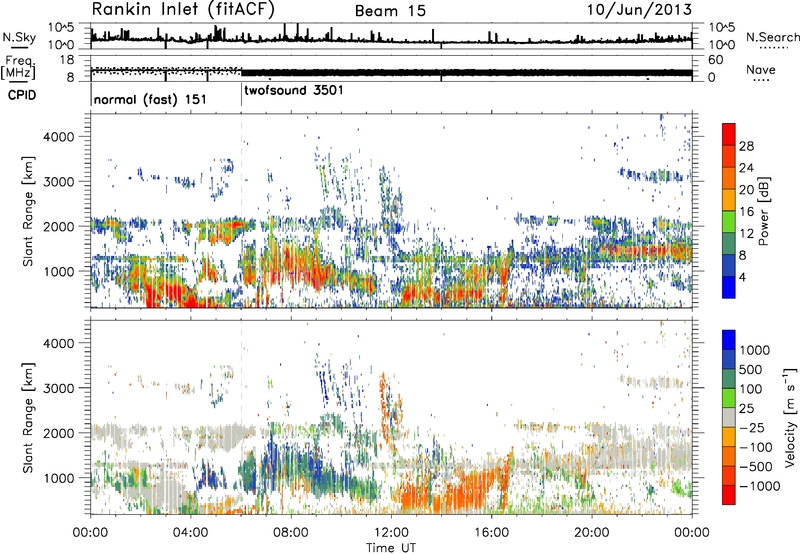800x554 pixels.
Task: Click the 'N.Sky' legend label
Action: coord(19,37)
